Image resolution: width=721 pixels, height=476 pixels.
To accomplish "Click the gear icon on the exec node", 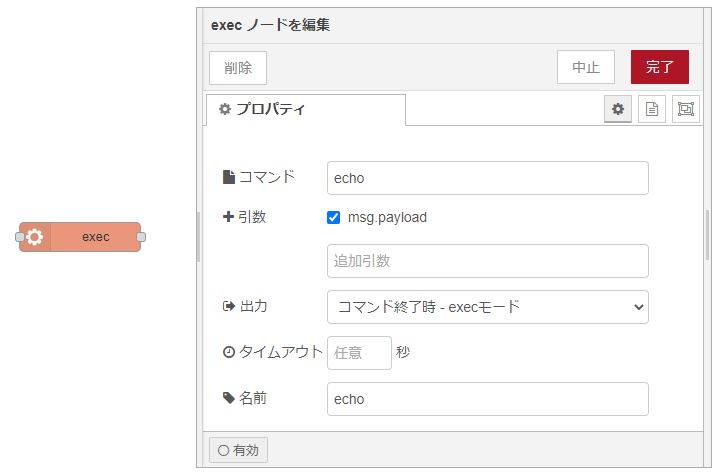I will pos(35,237).
